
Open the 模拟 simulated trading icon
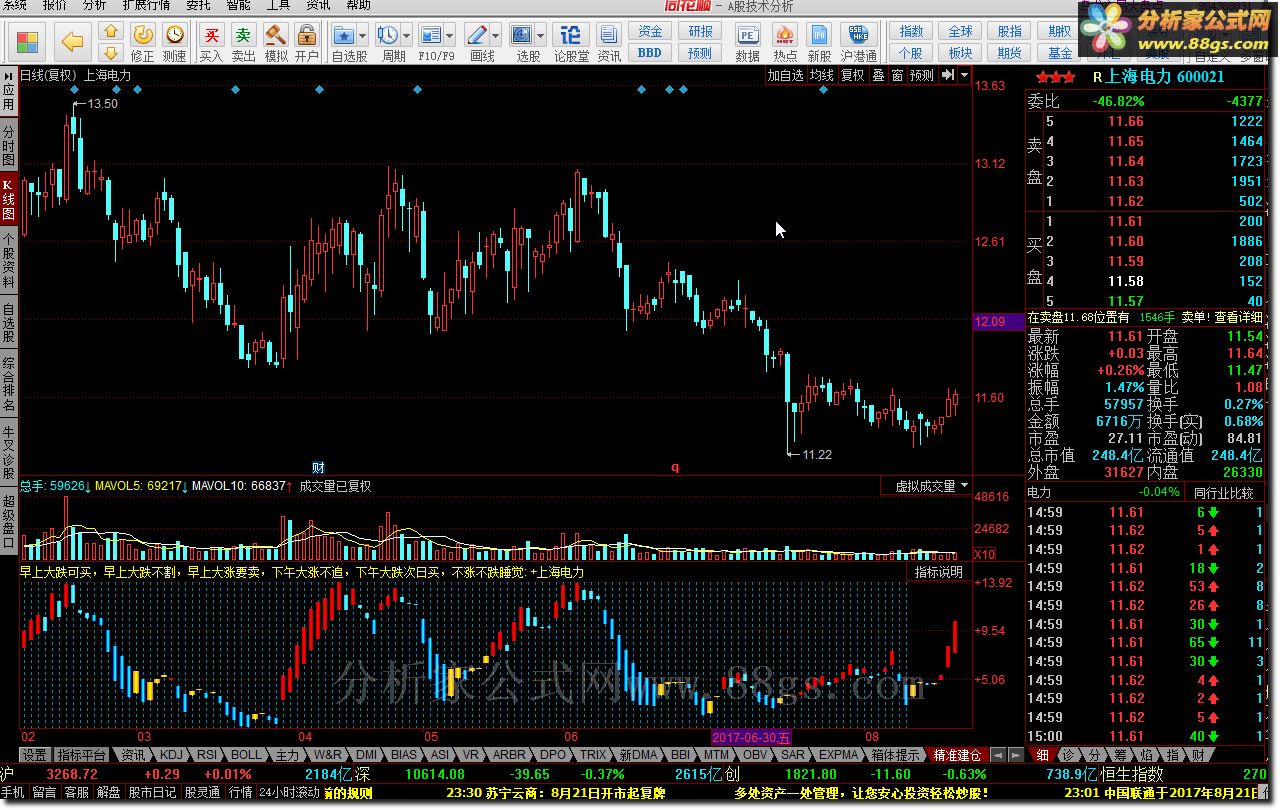275,42
